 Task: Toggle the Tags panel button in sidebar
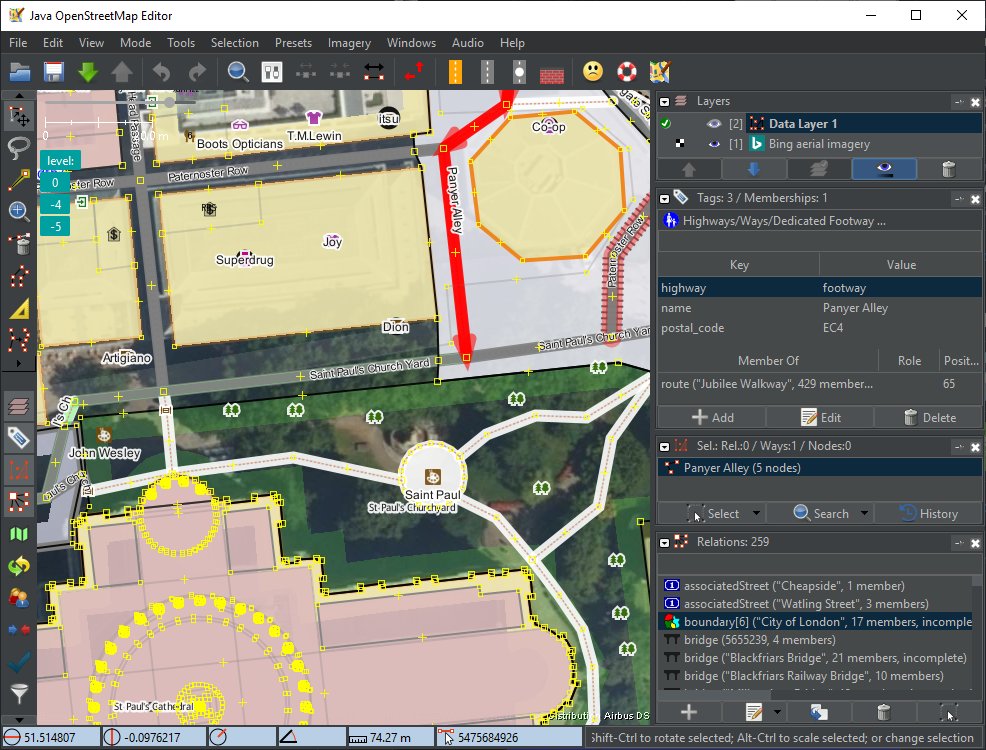click(x=19, y=438)
